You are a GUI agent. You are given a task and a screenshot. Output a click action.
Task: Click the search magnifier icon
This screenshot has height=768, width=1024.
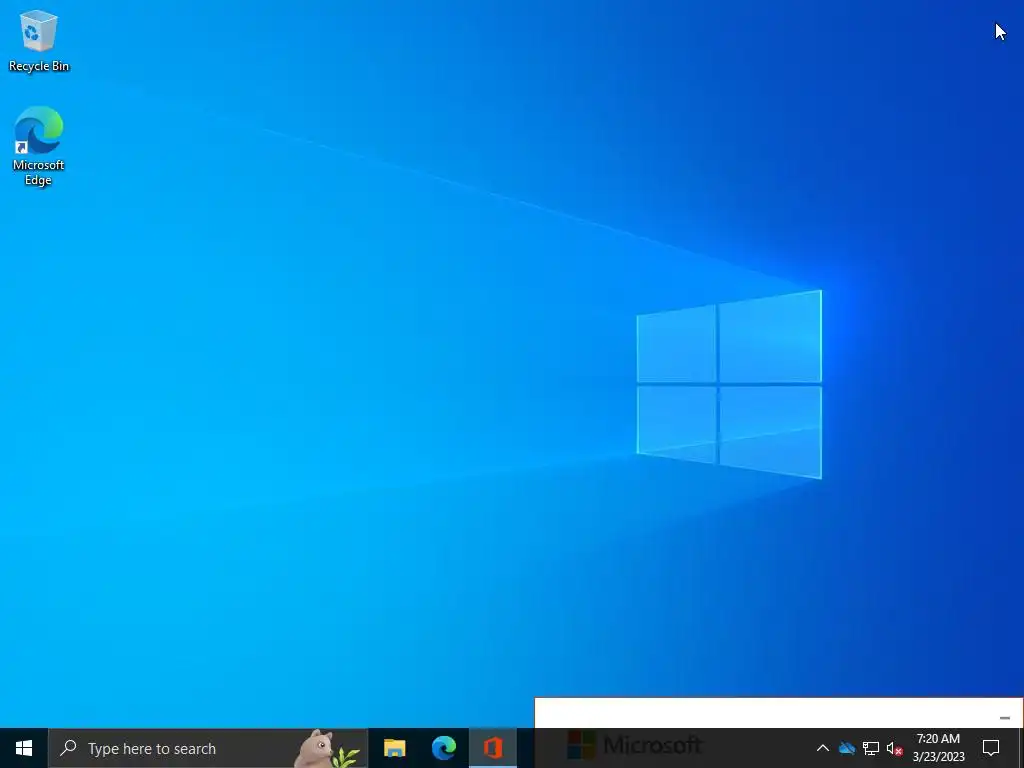69,748
